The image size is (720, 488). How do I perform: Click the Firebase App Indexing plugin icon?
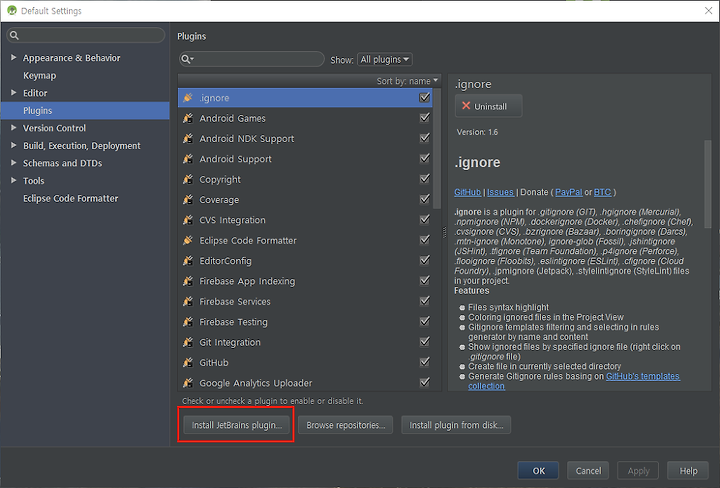[x=188, y=280]
